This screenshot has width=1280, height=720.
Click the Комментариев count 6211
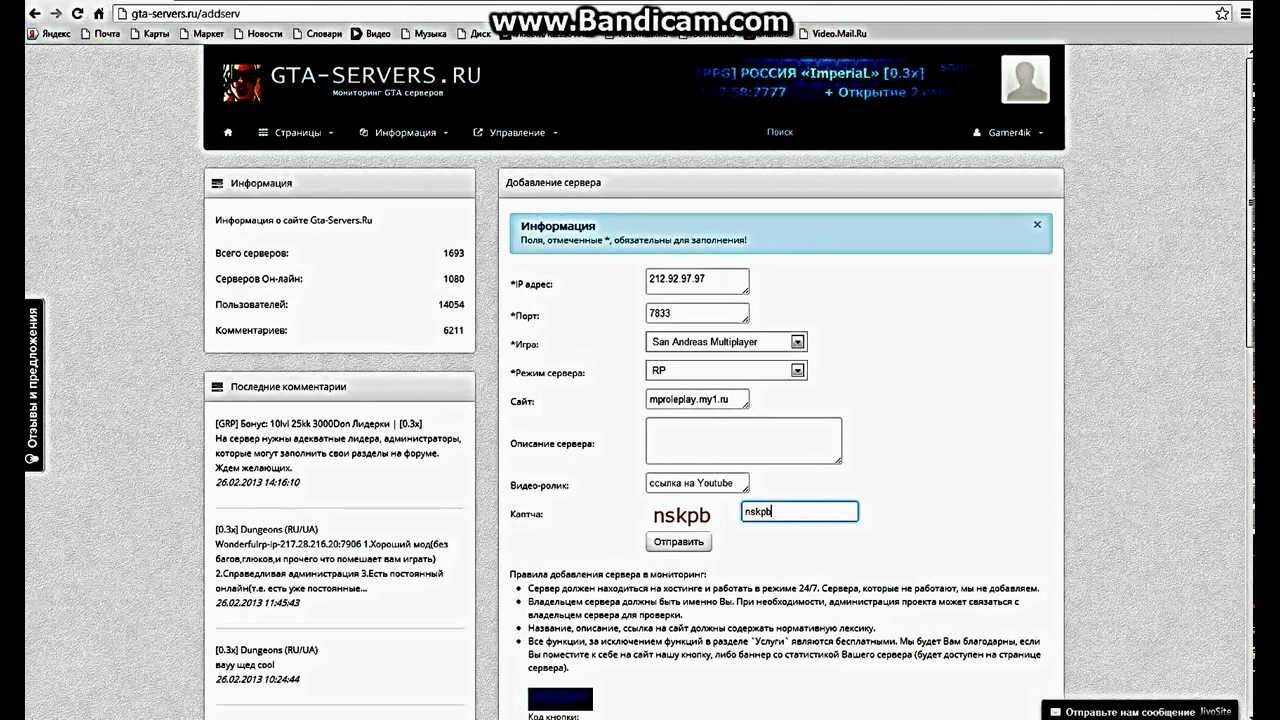click(453, 330)
